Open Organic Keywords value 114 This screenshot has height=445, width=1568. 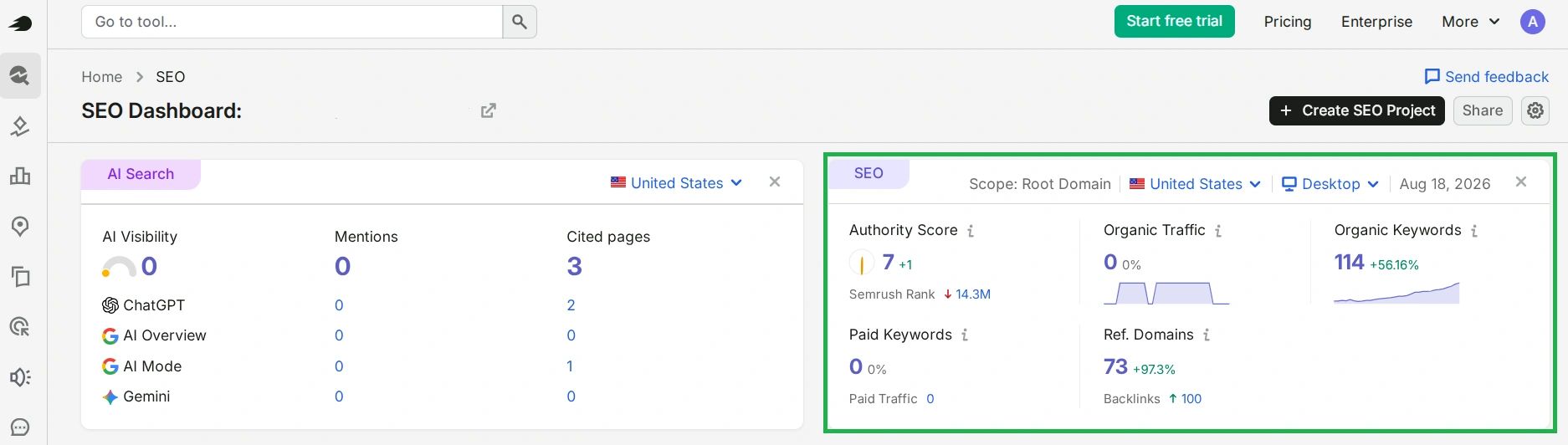click(1349, 263)
